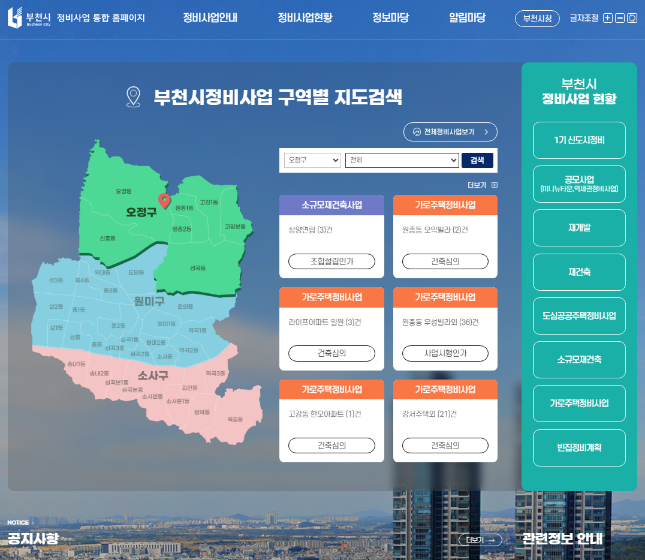Screen dimensions: 645x560
Task: Click 사업시행인가 status button
Action: (x=445, y=353)
